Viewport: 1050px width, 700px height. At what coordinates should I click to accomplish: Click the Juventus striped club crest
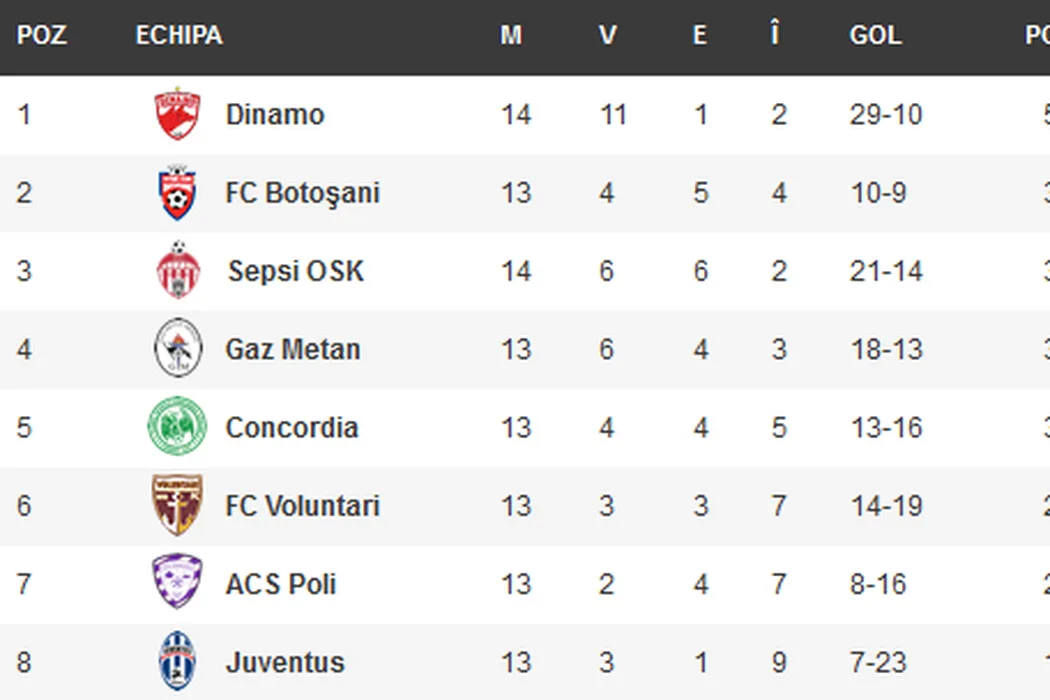178,661
